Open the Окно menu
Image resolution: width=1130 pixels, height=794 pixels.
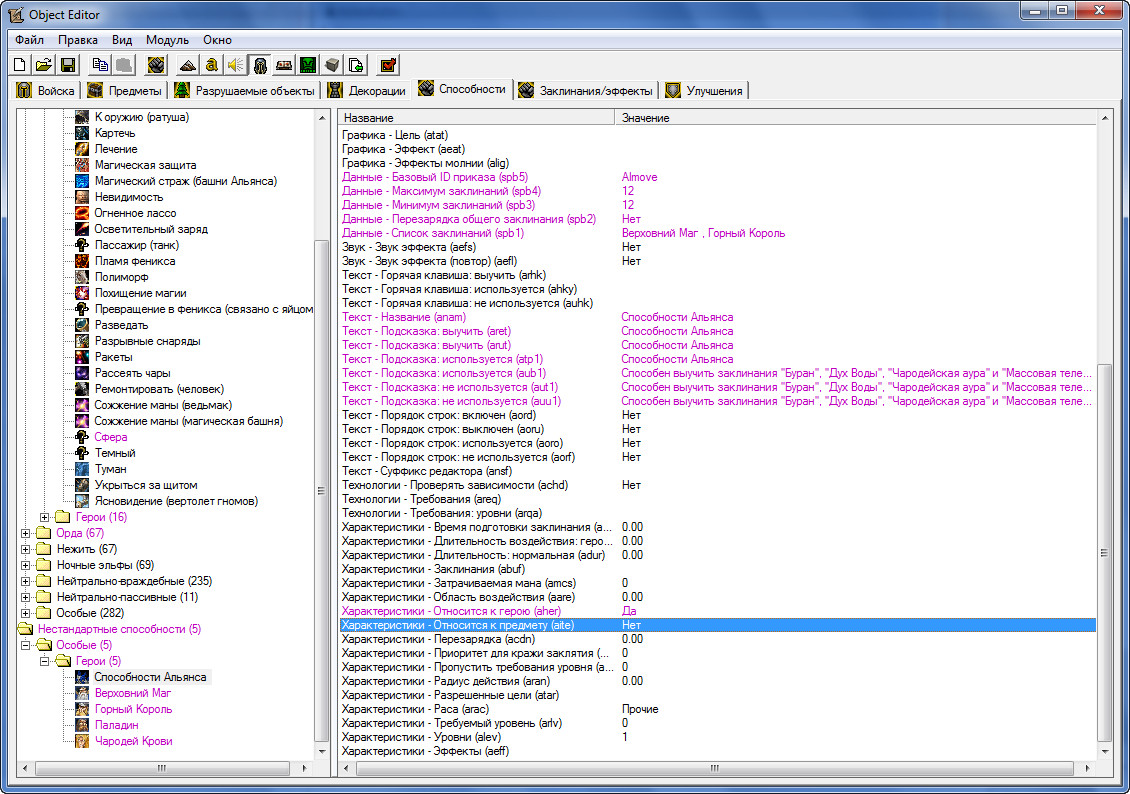(217, 40)
